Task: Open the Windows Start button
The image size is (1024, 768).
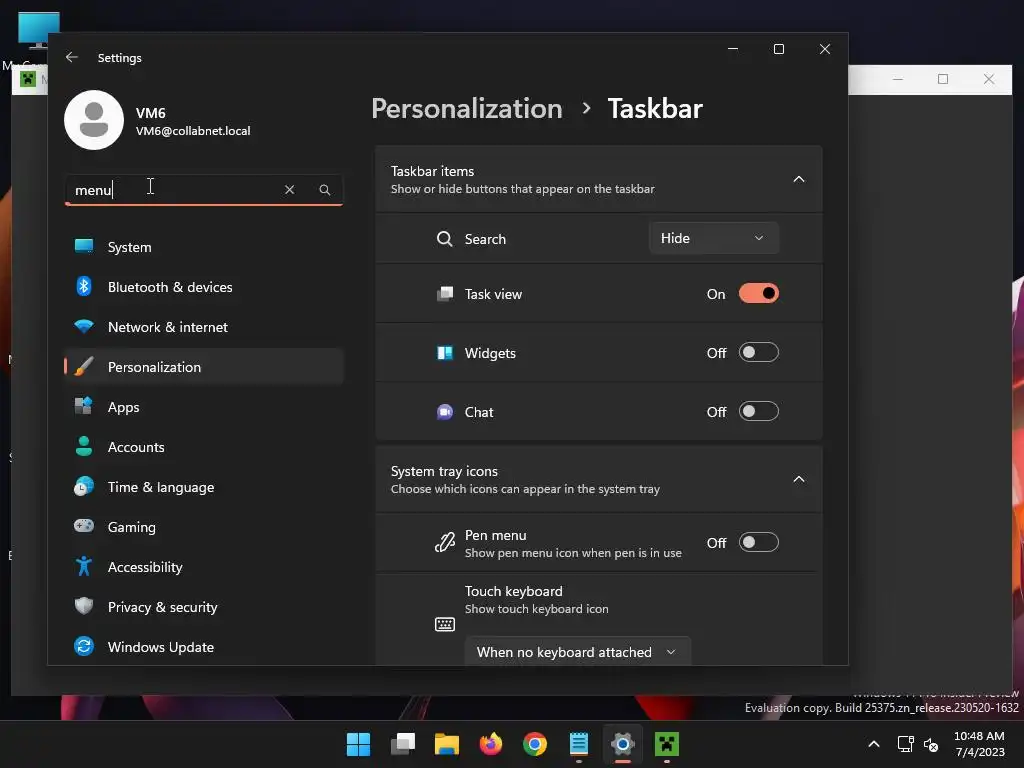Action: click(x=358, y=744)
